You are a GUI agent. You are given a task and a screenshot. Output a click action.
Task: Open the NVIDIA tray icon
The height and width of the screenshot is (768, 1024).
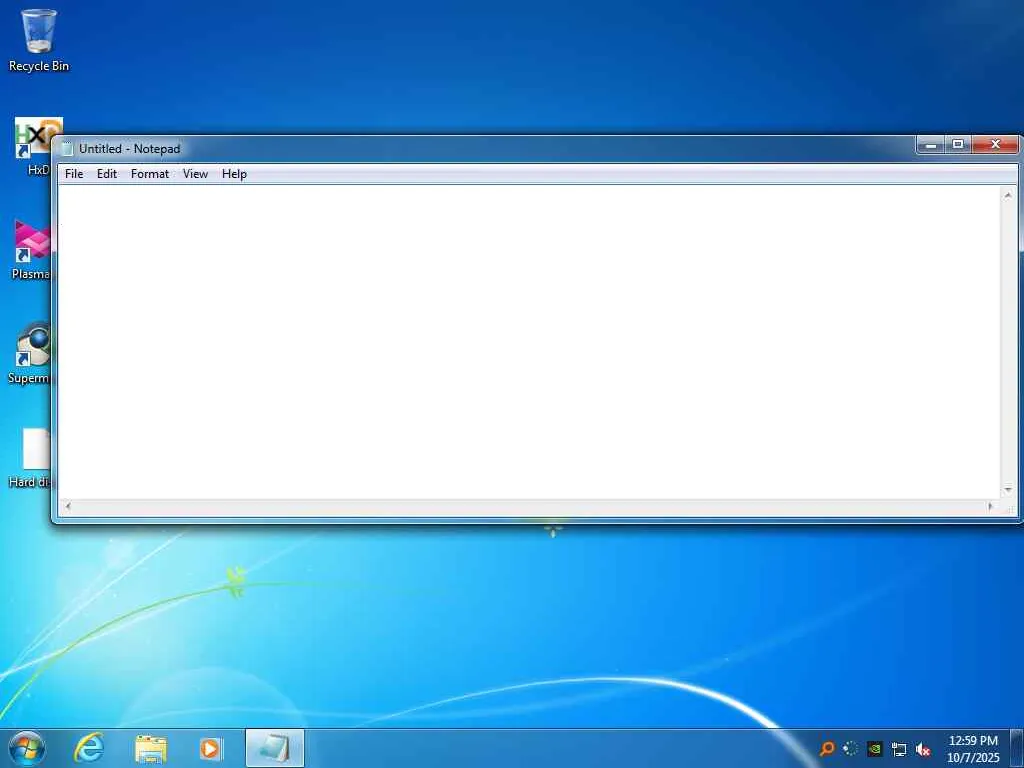coord(875,748)
